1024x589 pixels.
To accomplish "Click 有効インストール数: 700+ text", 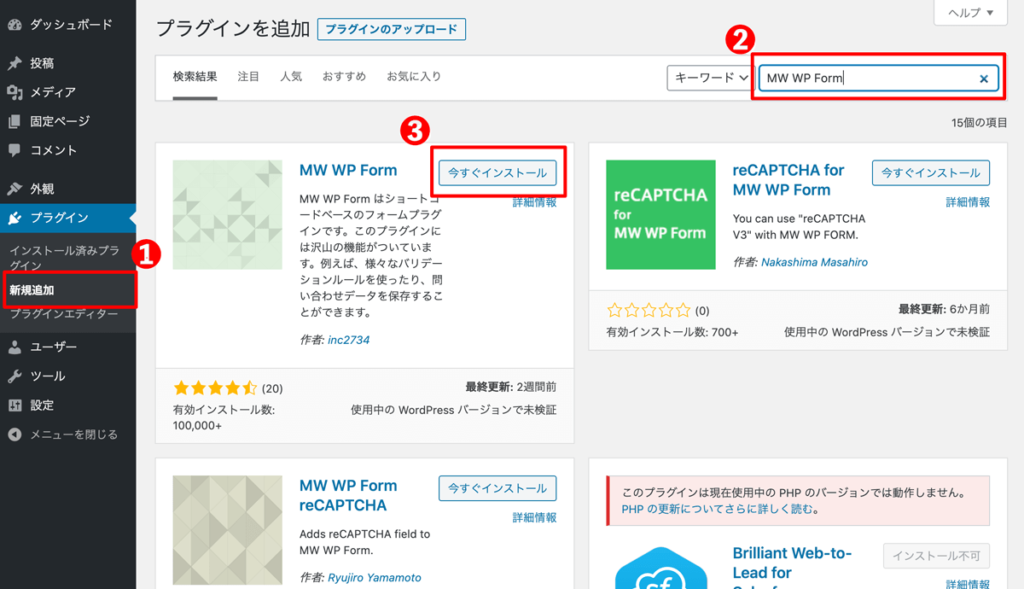I will pos(672,332).
